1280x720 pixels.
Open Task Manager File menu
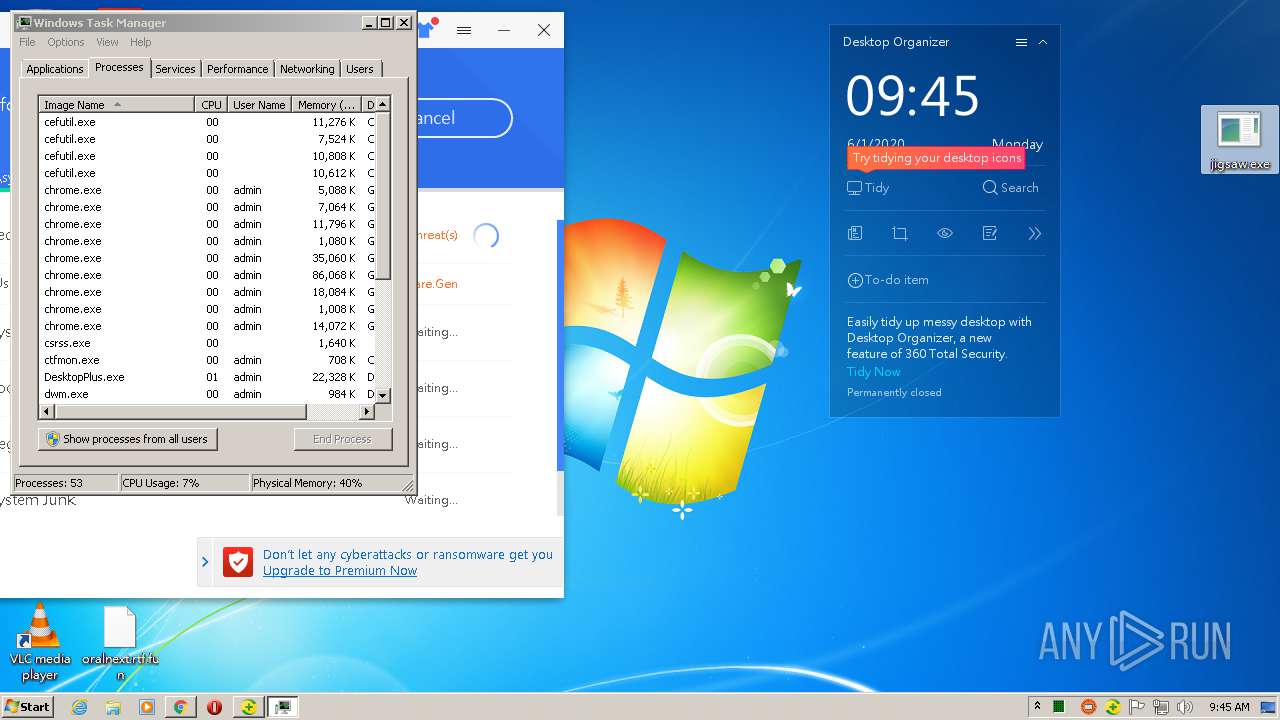pos(27,42)
